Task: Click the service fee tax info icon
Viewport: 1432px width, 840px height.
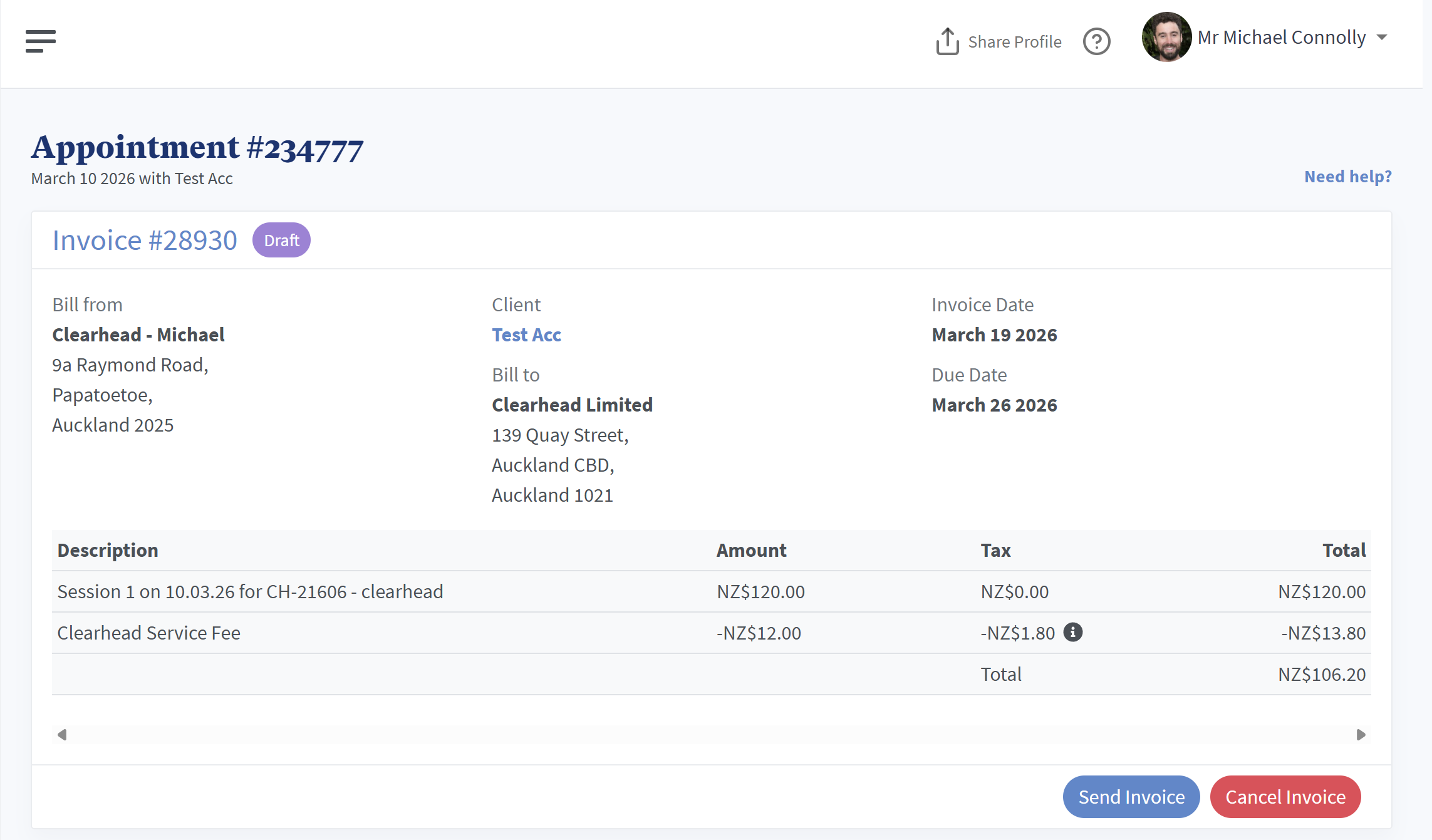Action: [1073, 632]
